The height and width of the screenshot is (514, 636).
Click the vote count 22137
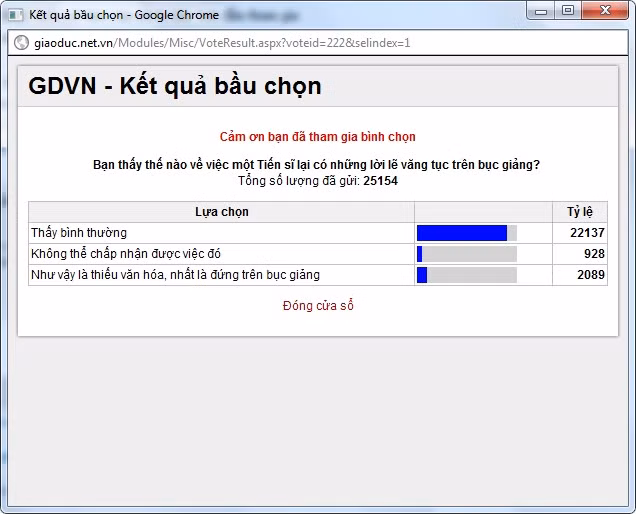tap(587, 233)
